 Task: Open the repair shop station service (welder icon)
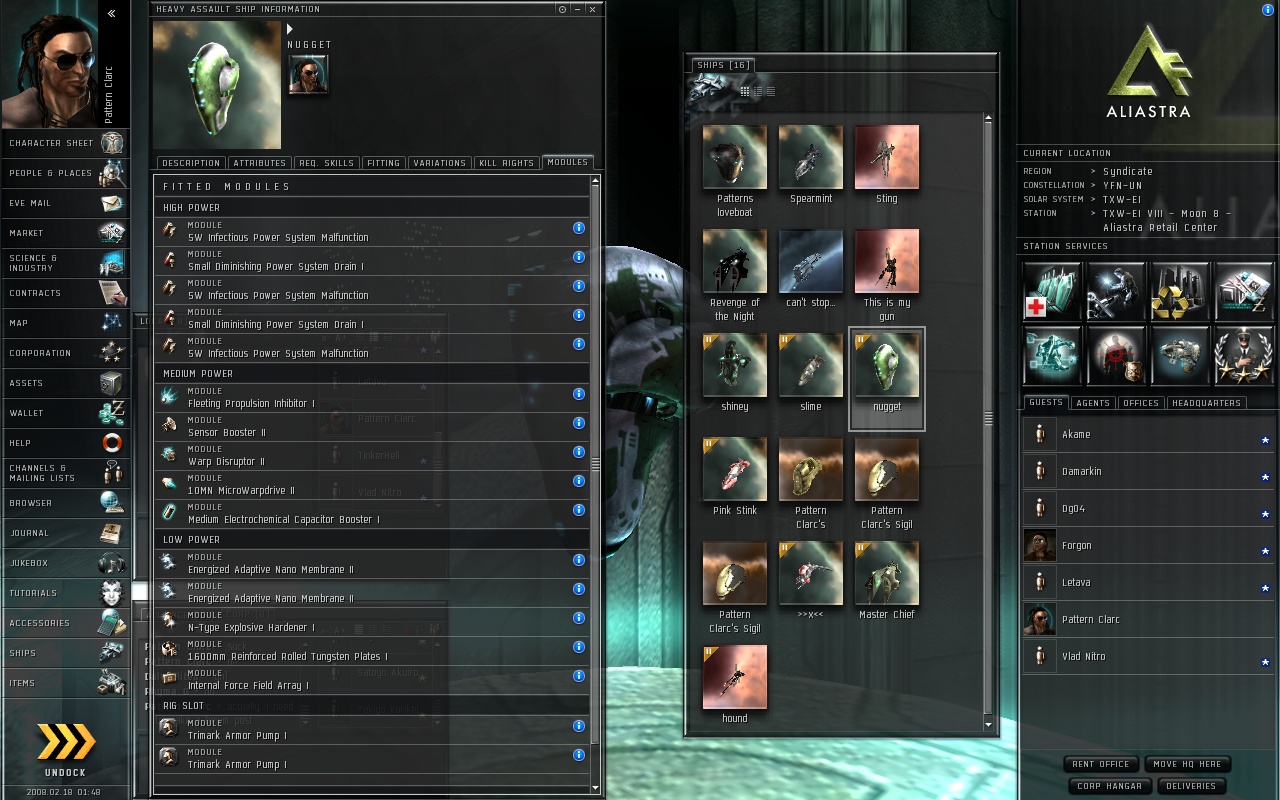1116,291
